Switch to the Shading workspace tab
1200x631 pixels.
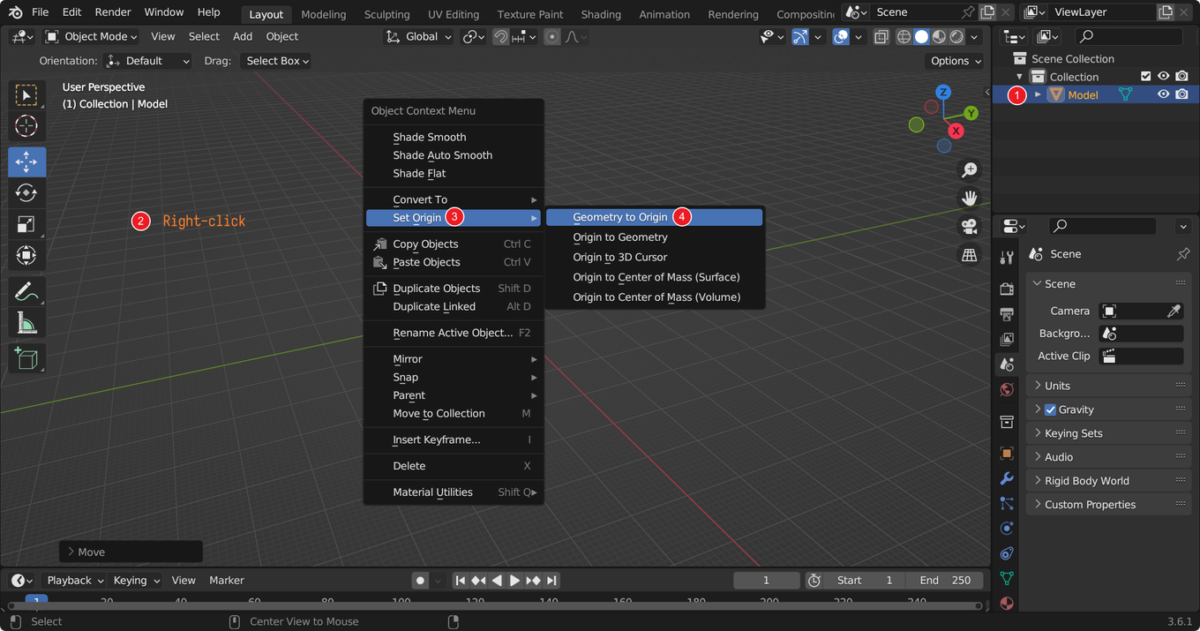tap(601, 13)
